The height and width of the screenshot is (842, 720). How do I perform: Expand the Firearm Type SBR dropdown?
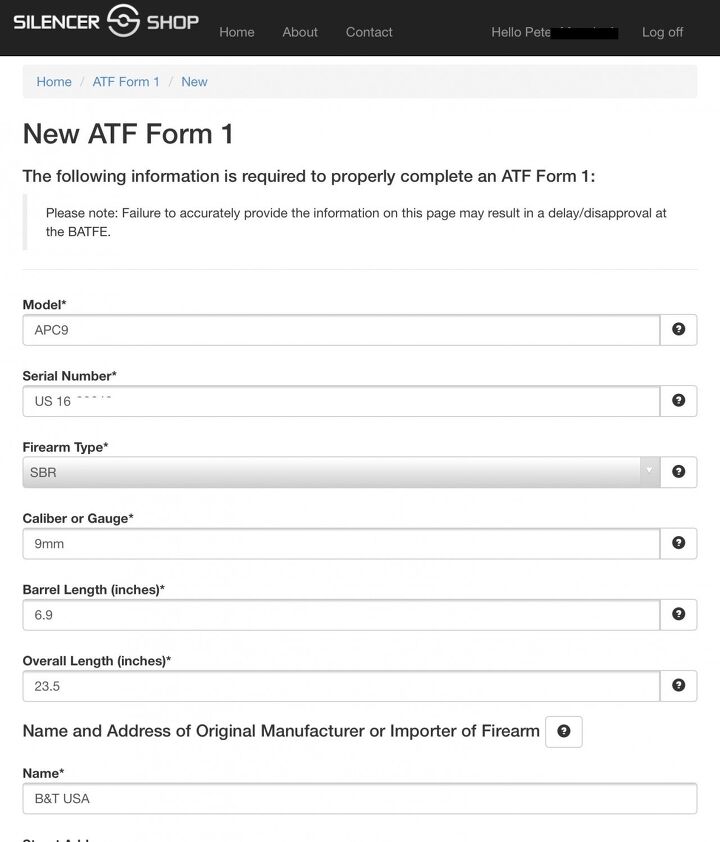tap(340, 472)
